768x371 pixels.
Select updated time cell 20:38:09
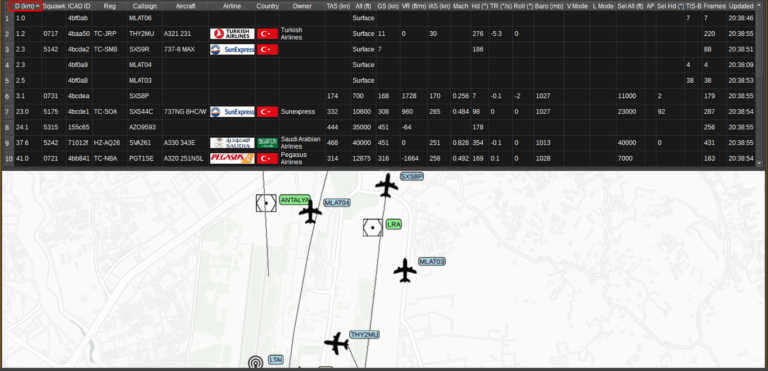pyautogui.click(x=741, y=65)
